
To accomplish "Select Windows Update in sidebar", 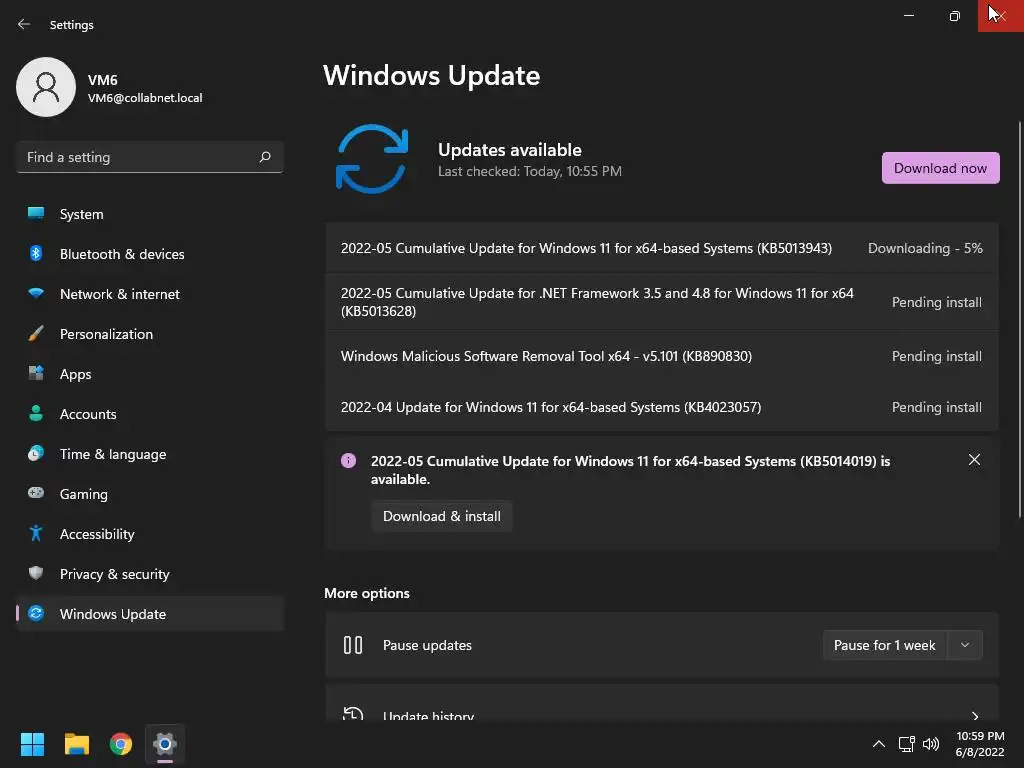I will click(x=150, y=613).
